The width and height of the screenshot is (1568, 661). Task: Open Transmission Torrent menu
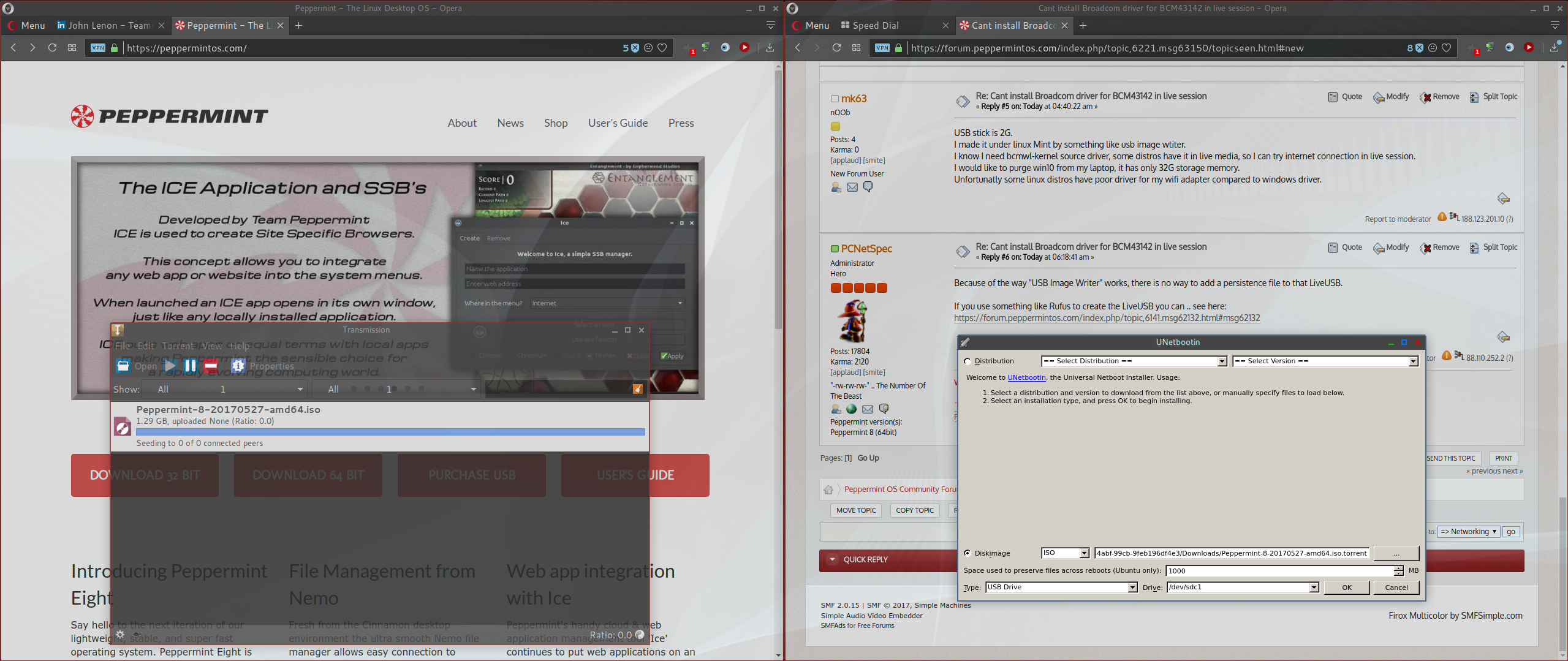178,346
